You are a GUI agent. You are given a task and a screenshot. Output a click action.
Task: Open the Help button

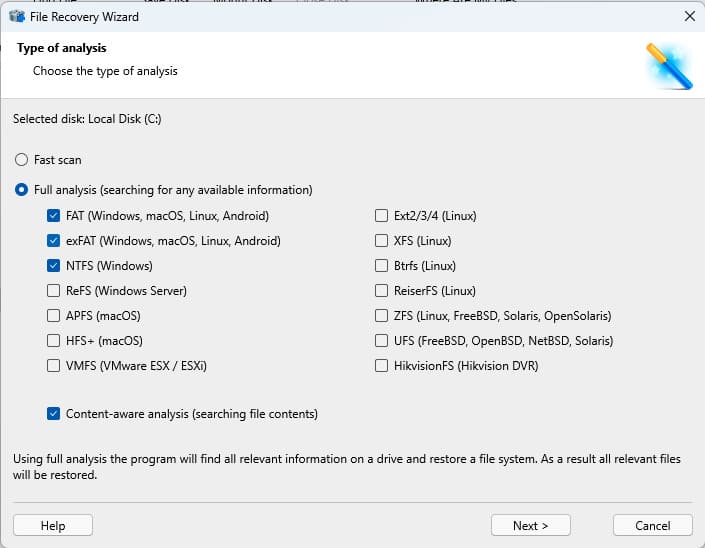click(x=53, y=526)
